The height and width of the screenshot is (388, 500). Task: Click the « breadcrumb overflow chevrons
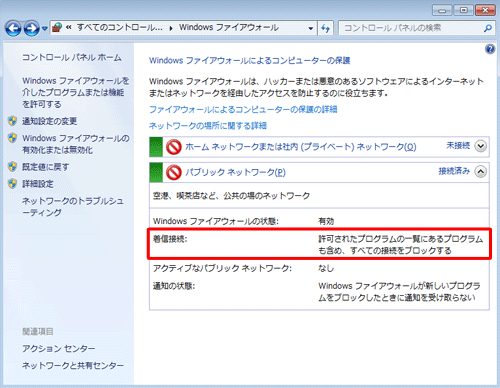click(69, 27)
